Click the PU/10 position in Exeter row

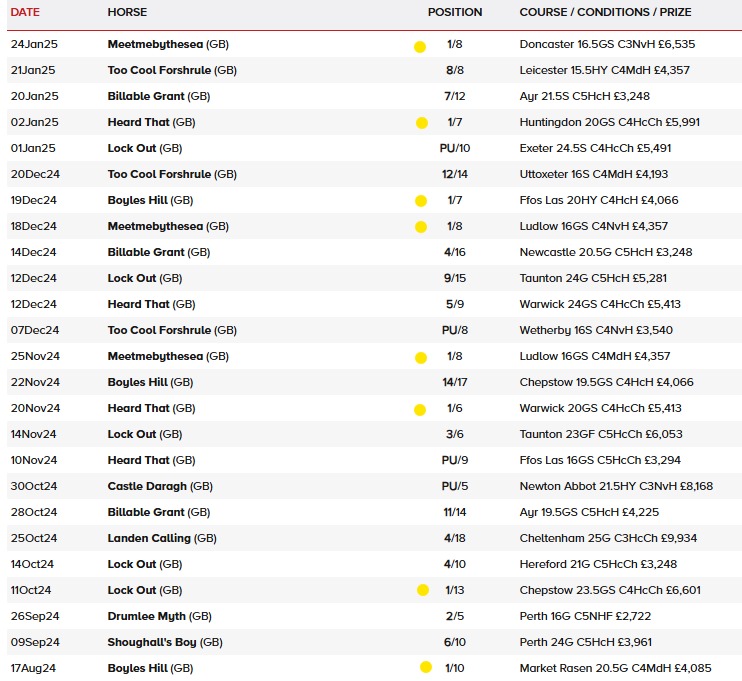click(455, 149)
